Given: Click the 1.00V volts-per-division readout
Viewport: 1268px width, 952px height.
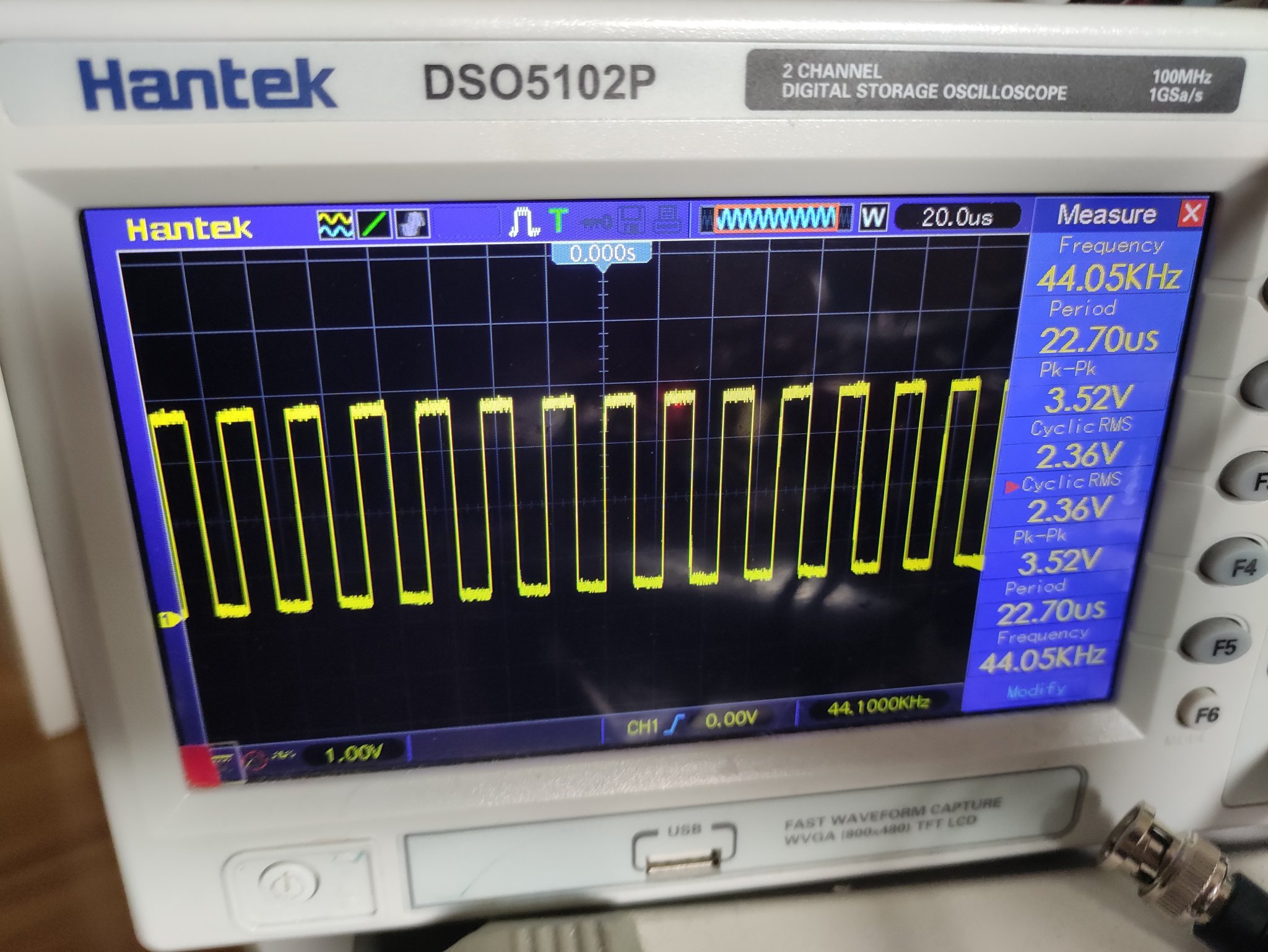Looking at the screenshot, I should tap(354, 753).
